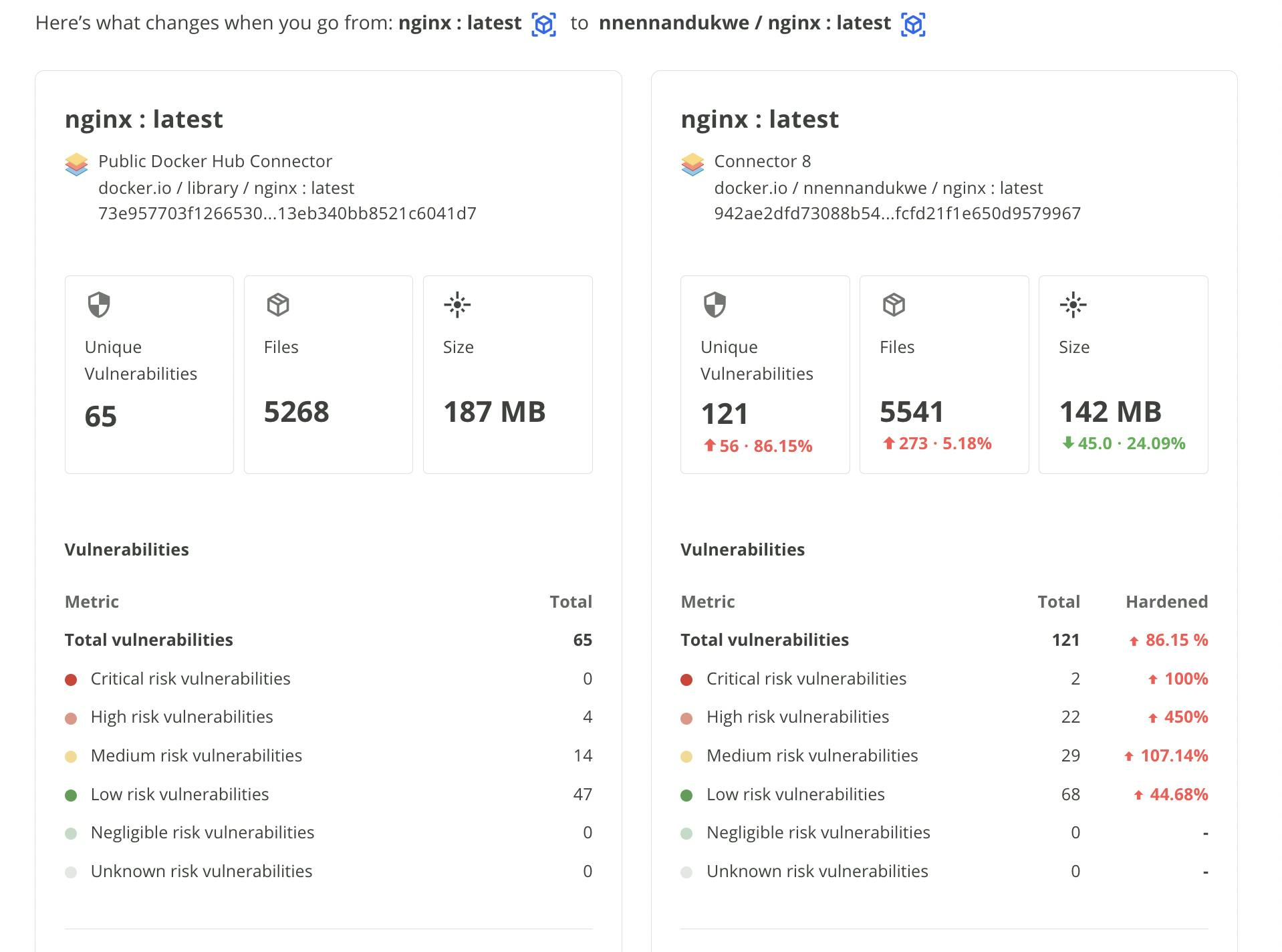Click docker.io / library / nginx : latest path
The width and height of the screenshot is (1282, 952).
coord(226,188)
